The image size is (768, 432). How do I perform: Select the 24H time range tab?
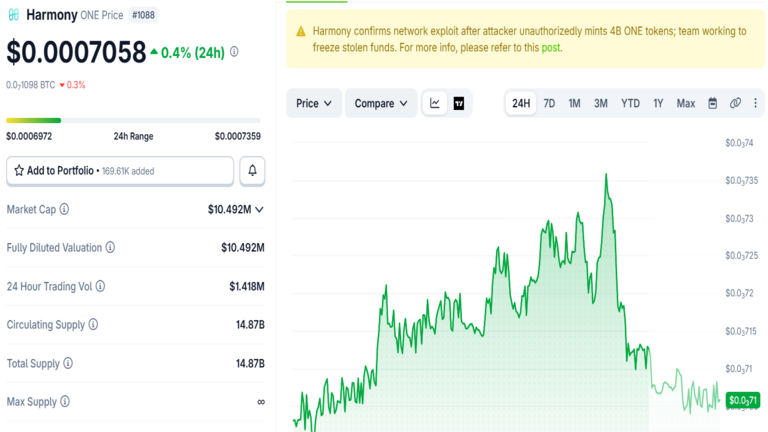tap(521, 103)
